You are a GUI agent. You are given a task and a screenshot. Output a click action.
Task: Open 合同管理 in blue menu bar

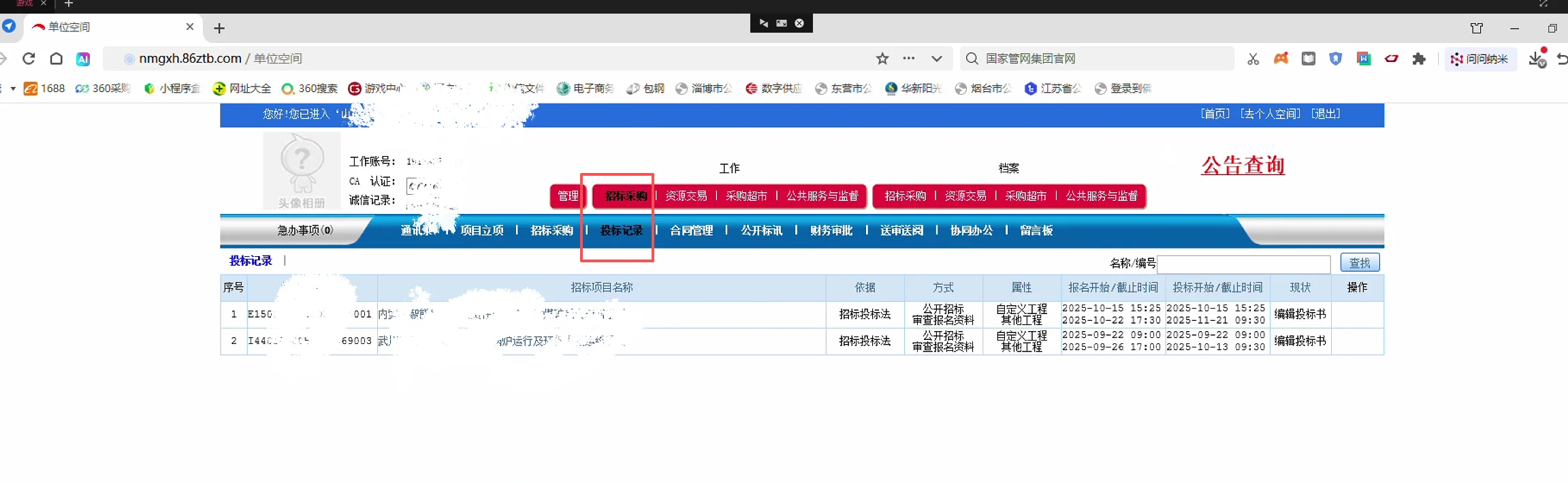click(691, 230)
